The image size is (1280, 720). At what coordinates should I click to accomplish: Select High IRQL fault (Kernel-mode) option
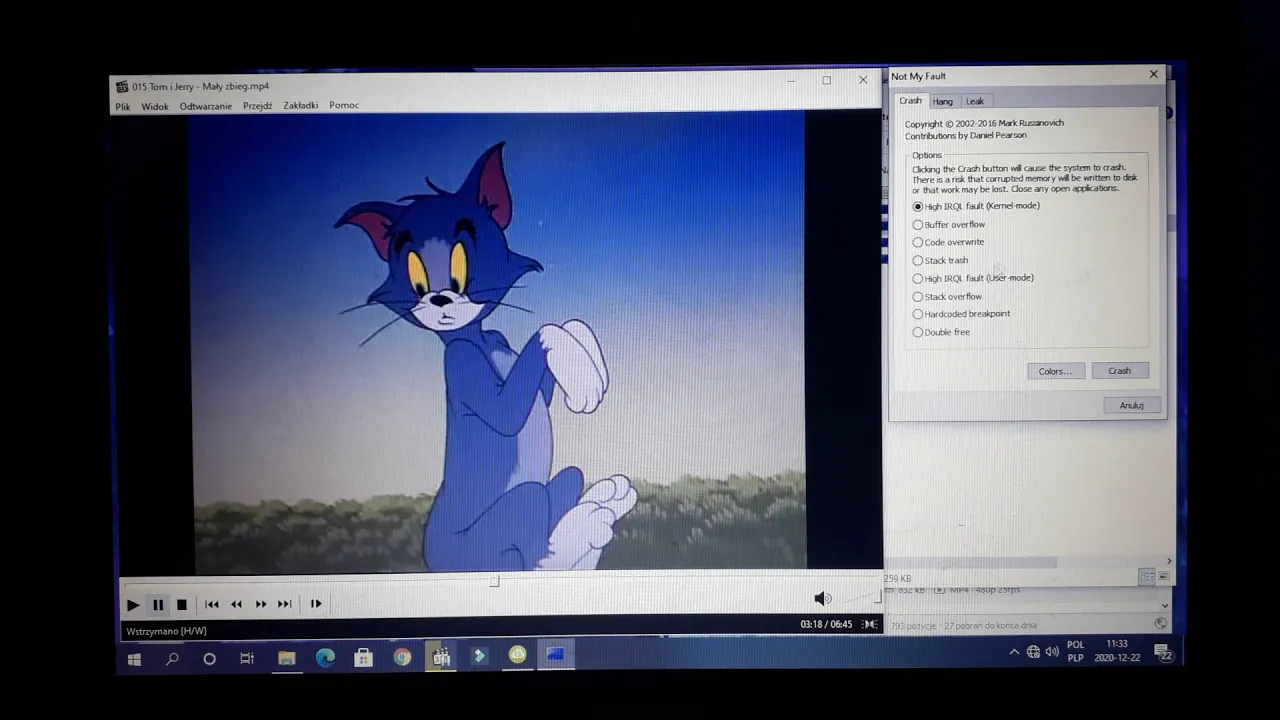976,206
